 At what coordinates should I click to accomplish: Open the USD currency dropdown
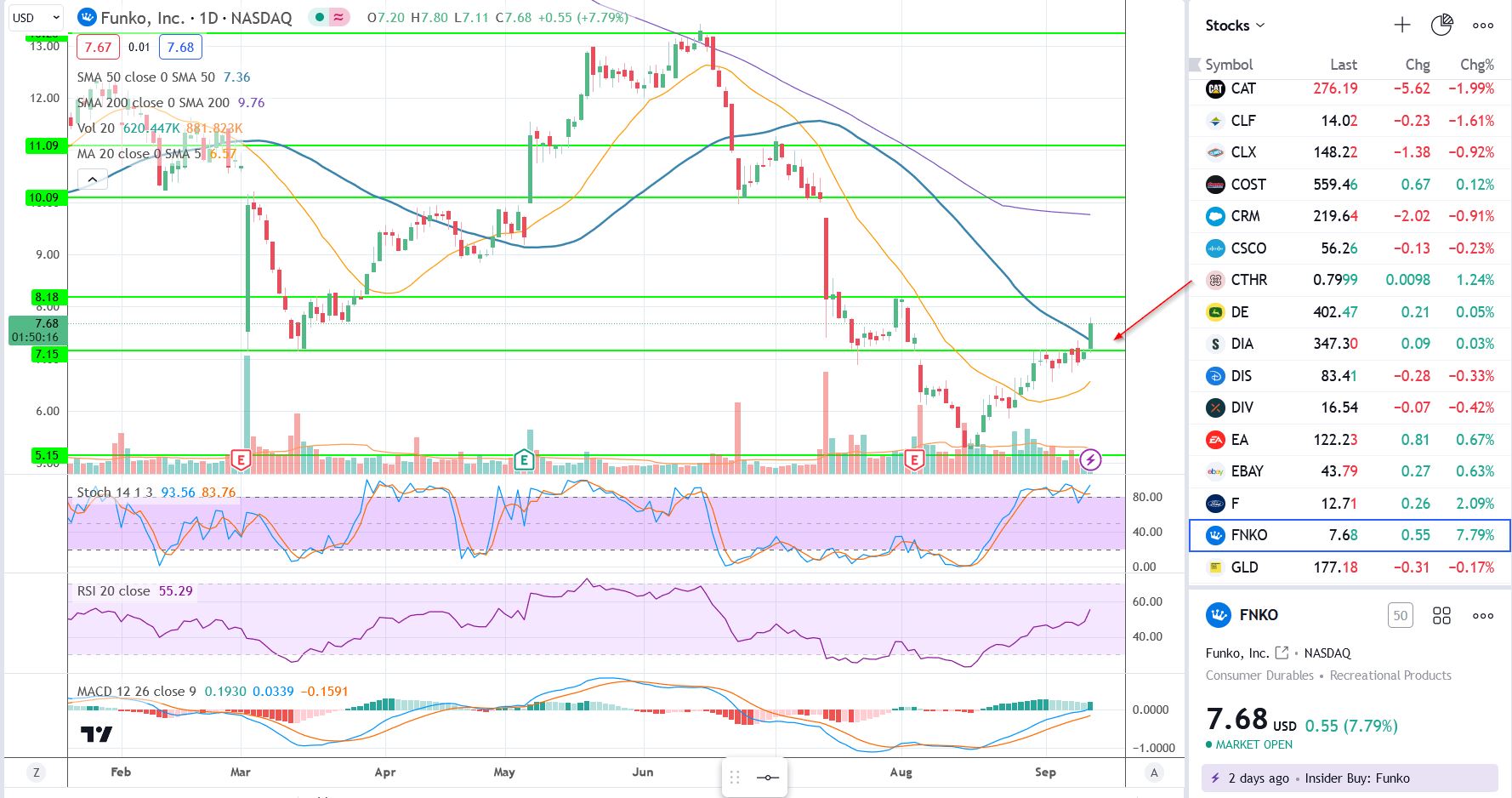point(37,17)
